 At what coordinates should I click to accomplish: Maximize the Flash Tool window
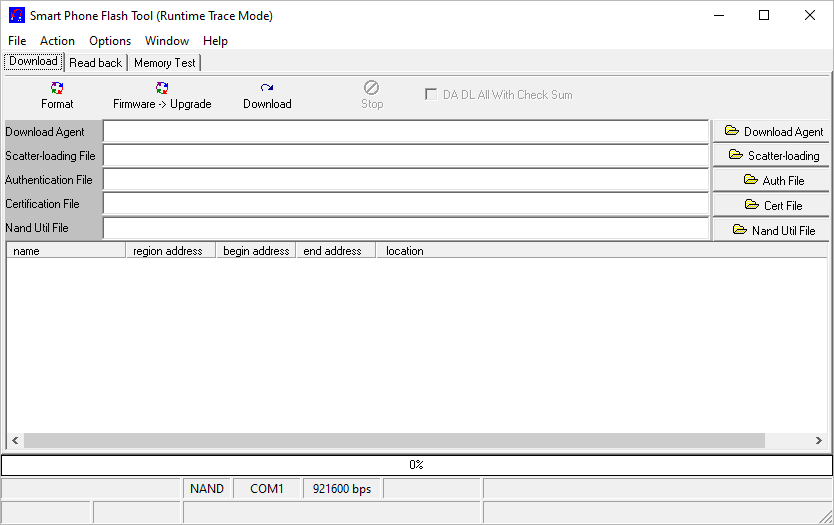764,15
